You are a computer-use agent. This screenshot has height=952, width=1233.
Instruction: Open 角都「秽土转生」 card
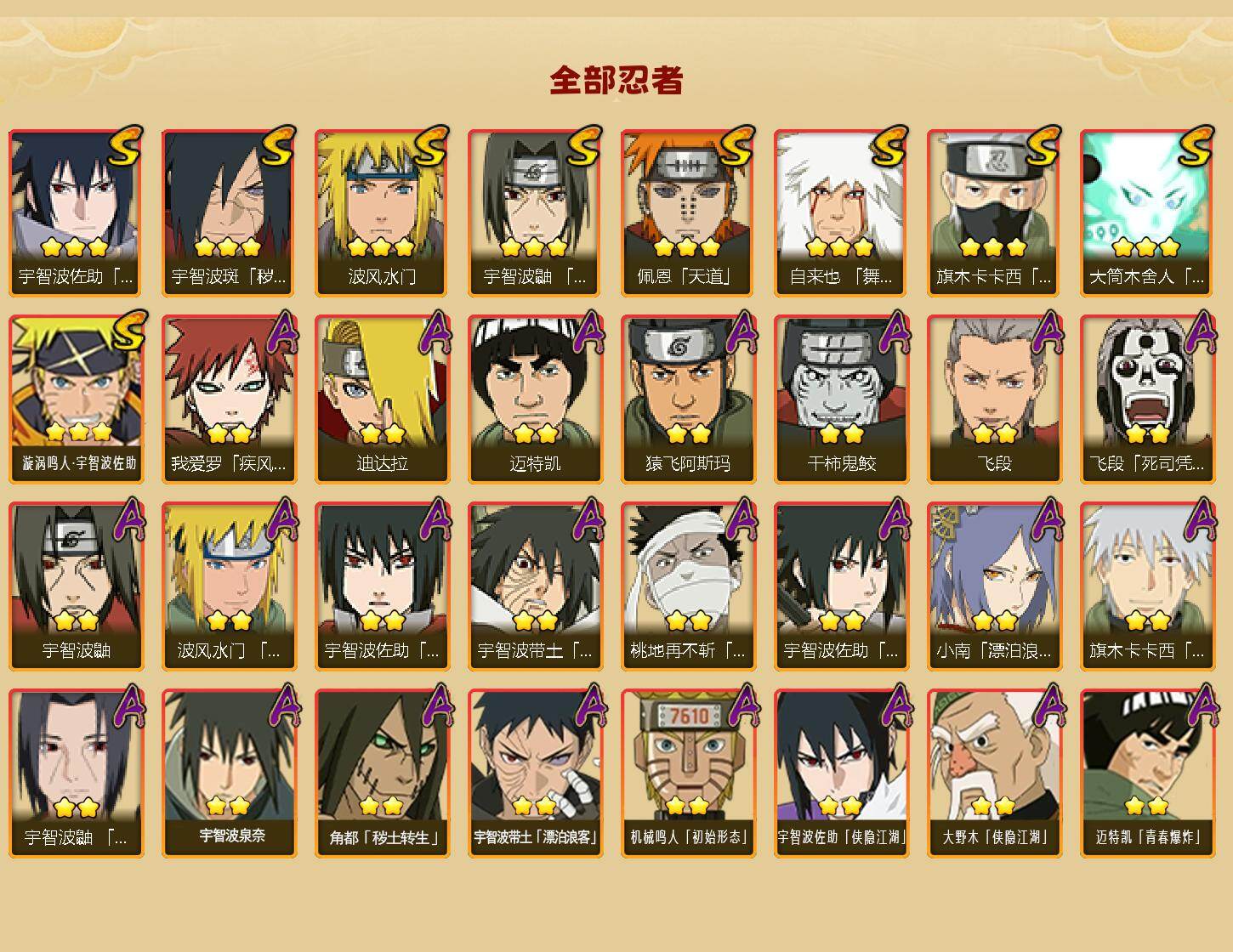pos(382,773)
